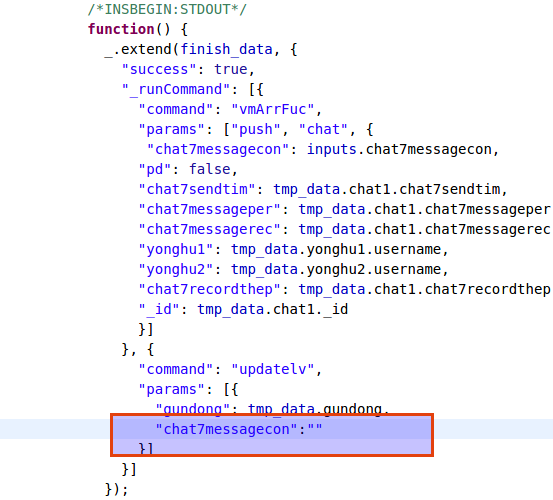553x500 pixels.
Task: Place cursor on finish_data in extend call
Action: pos(226,49)
